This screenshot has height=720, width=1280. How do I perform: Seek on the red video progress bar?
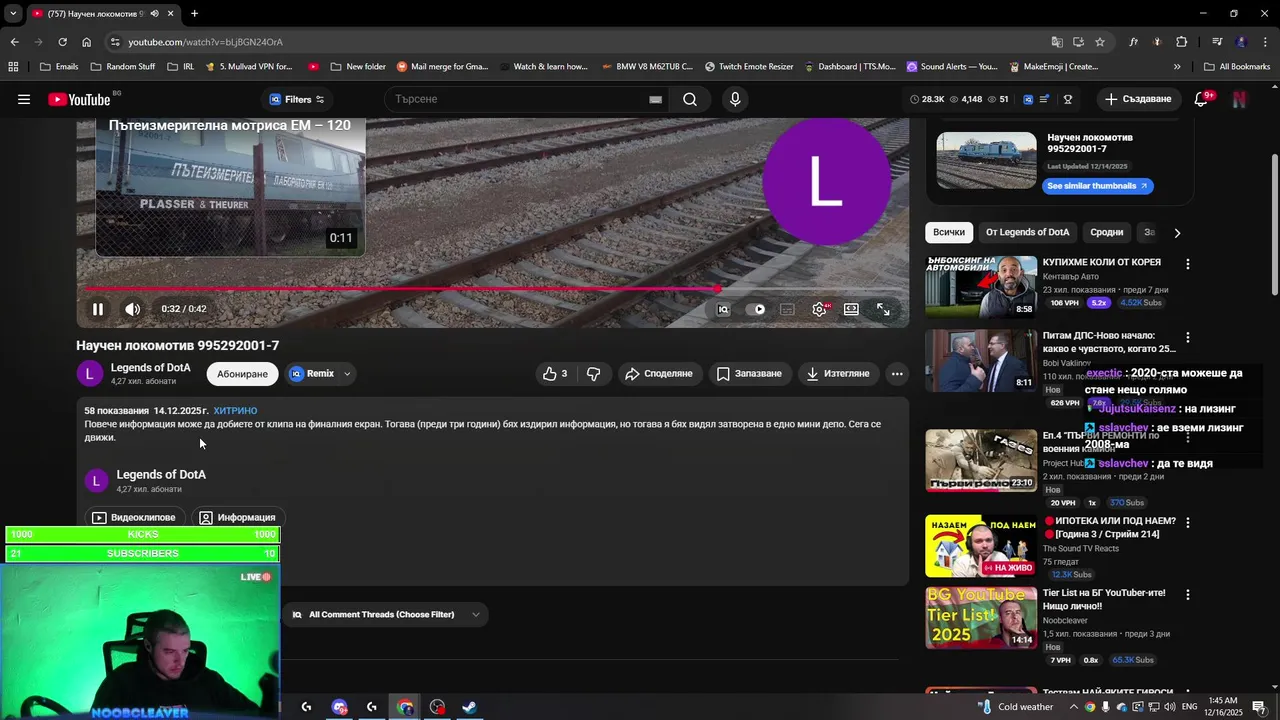pos(494,289)
